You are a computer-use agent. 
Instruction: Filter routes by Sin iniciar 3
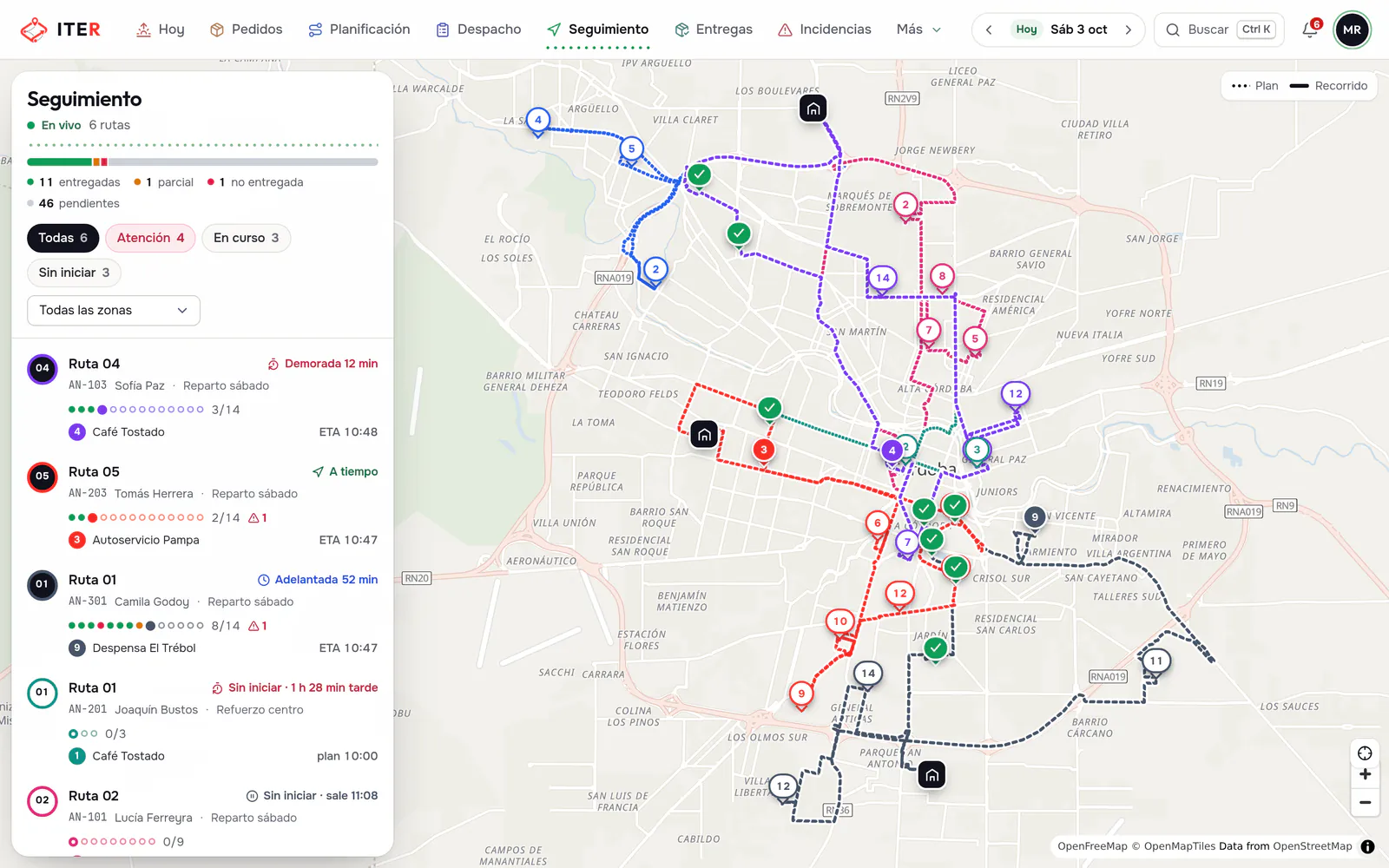click(74, 273)
